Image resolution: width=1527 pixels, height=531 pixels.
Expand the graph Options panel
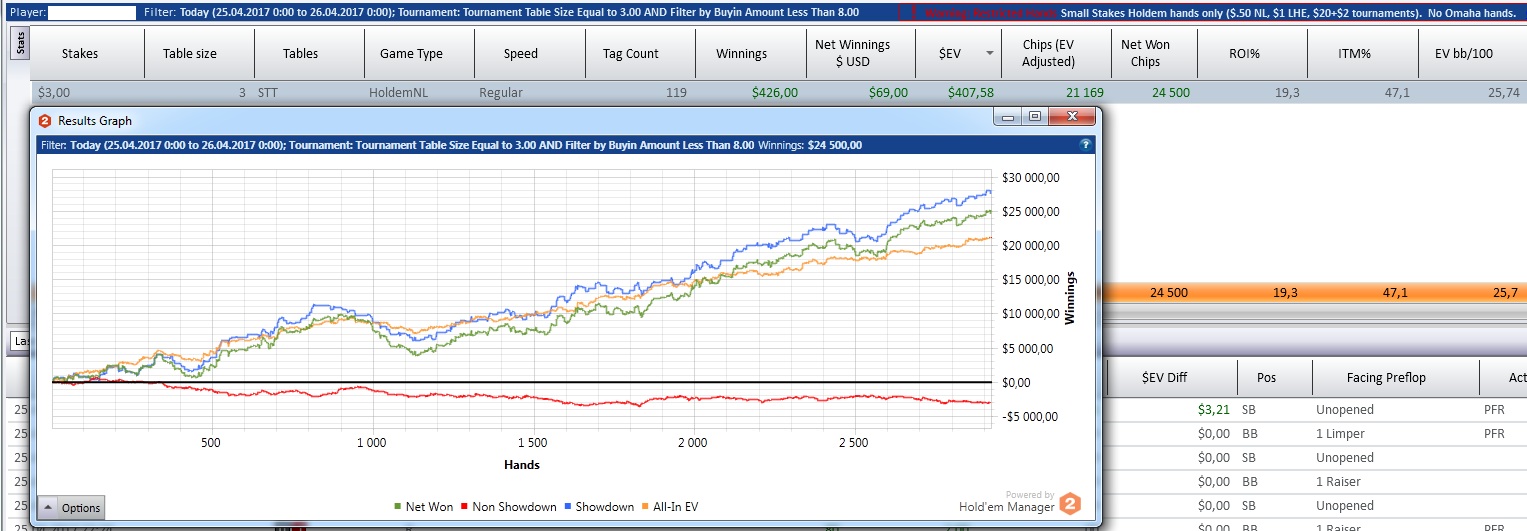(x=71, y=508)
